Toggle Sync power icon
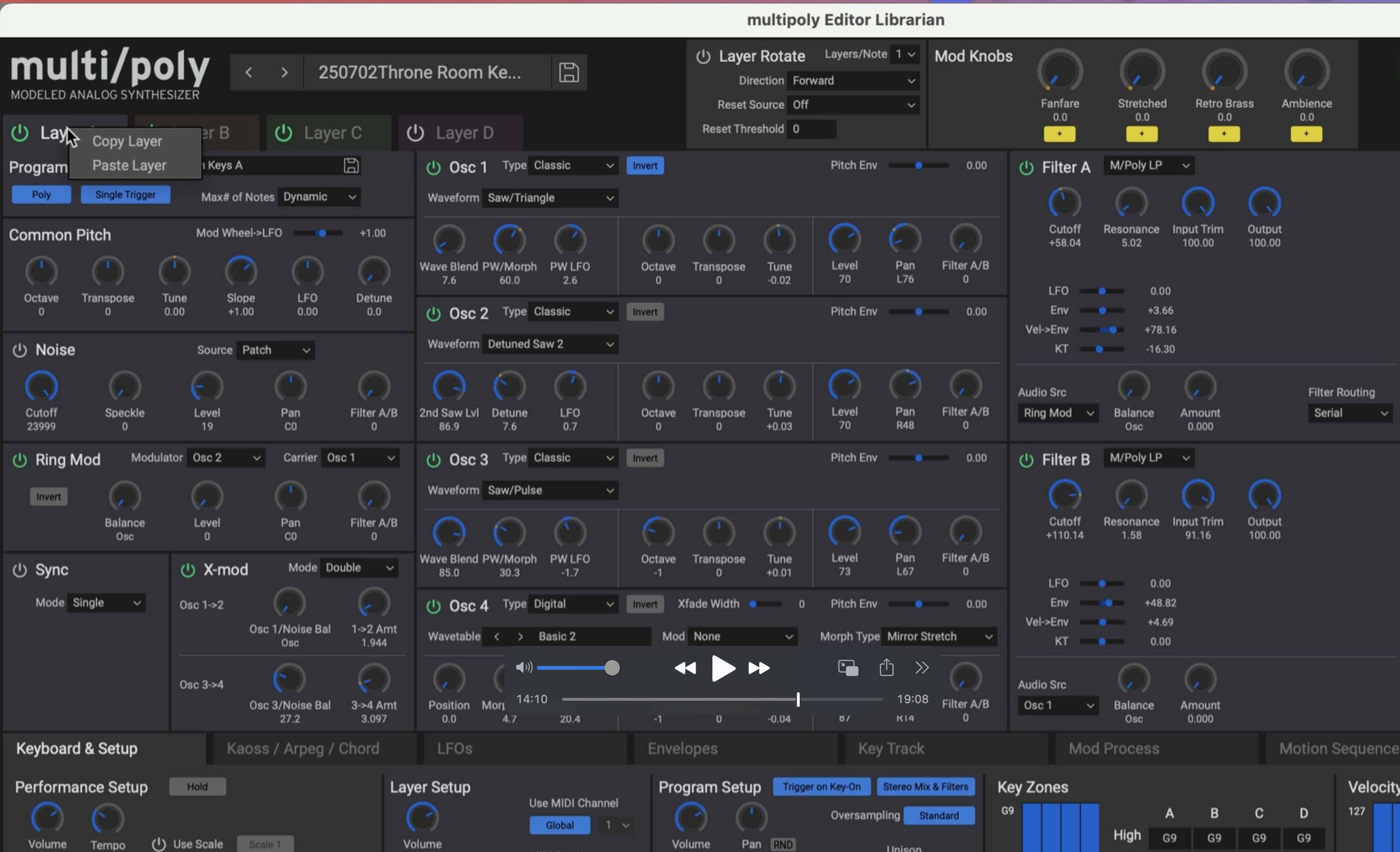Screen dimensions: 1400x852 tap(20, 570)
